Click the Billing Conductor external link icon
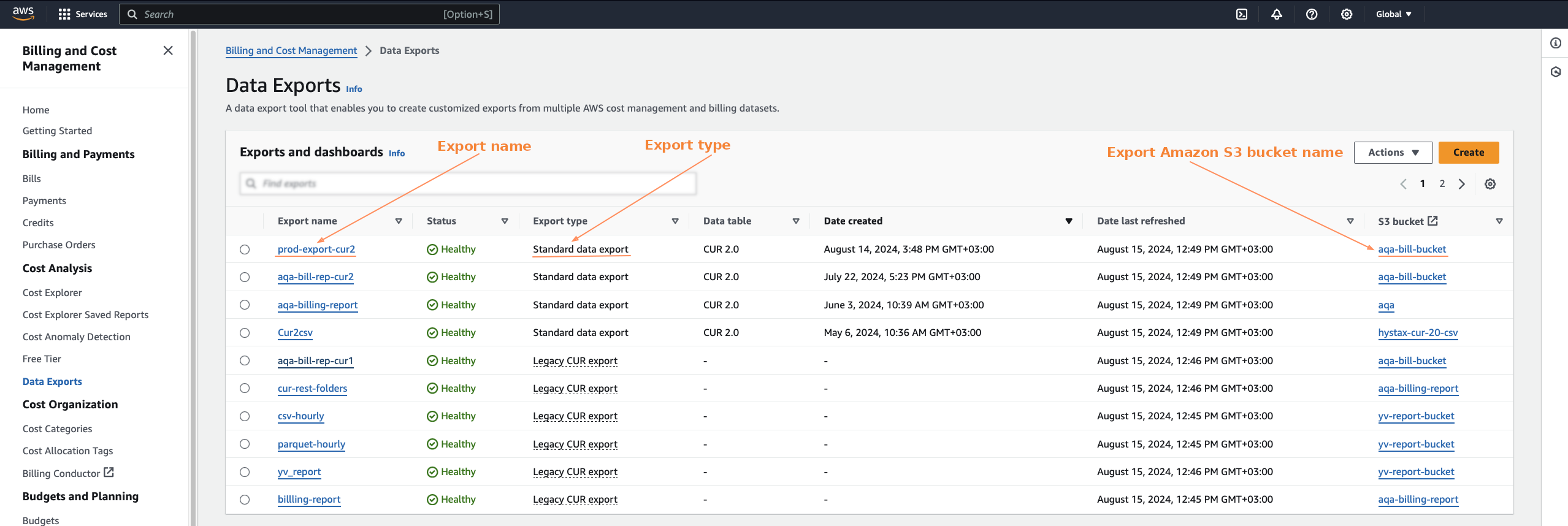The image size is (1568, 526). tap(109, 472)
